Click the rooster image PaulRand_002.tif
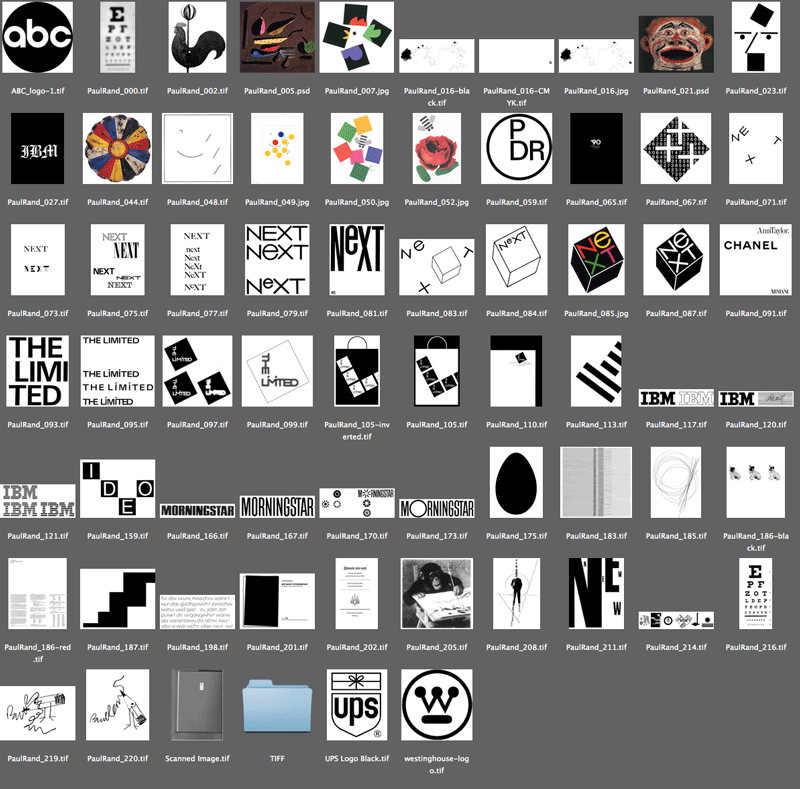 [197, 38]
